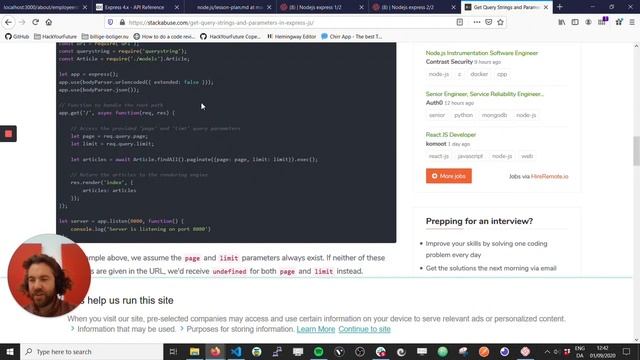Expand Information that may be used
Image resolution: width=640 pixels, height=360 pixels.
pyautogui.click(x=123, y=329)
